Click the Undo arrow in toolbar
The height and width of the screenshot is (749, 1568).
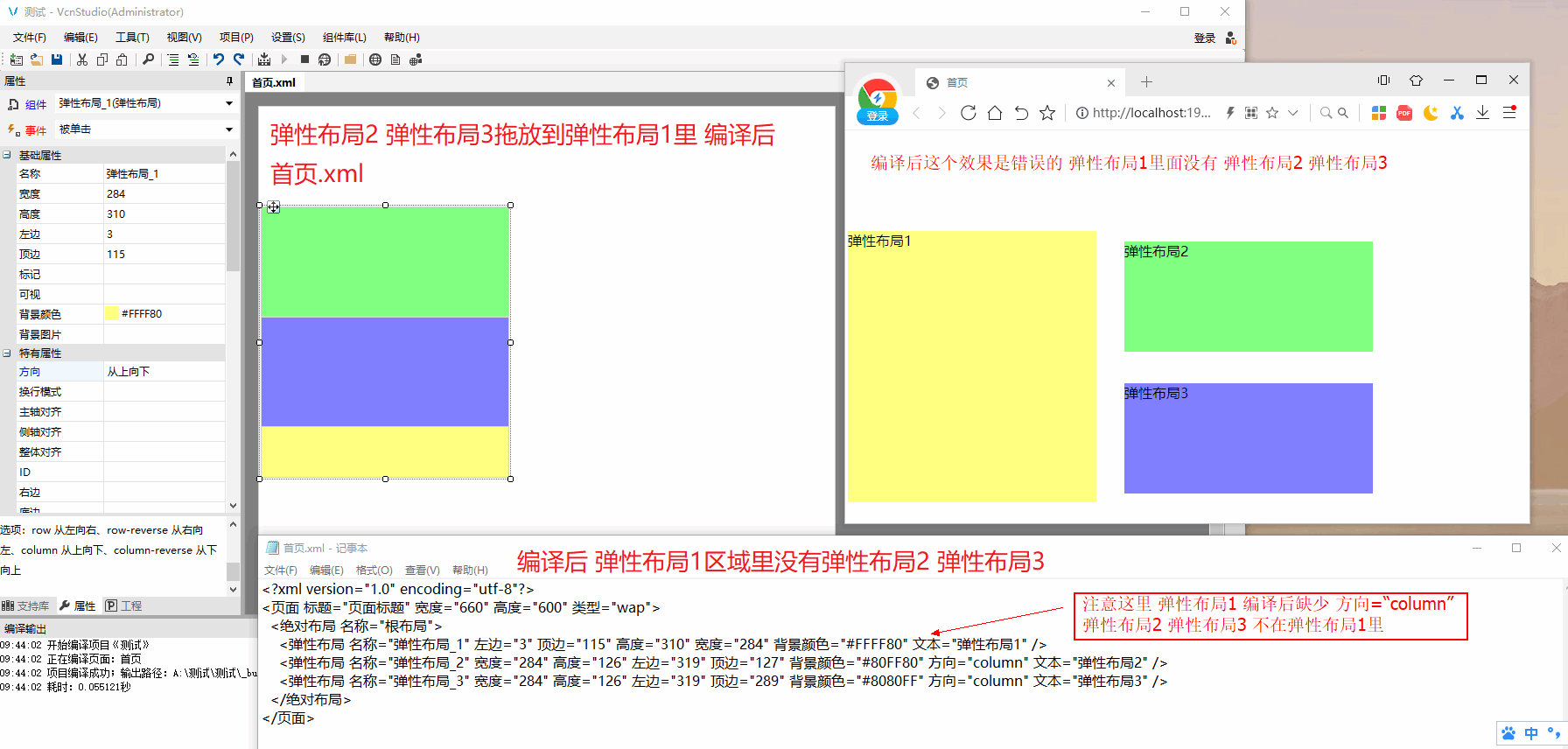tap(219, 59)
